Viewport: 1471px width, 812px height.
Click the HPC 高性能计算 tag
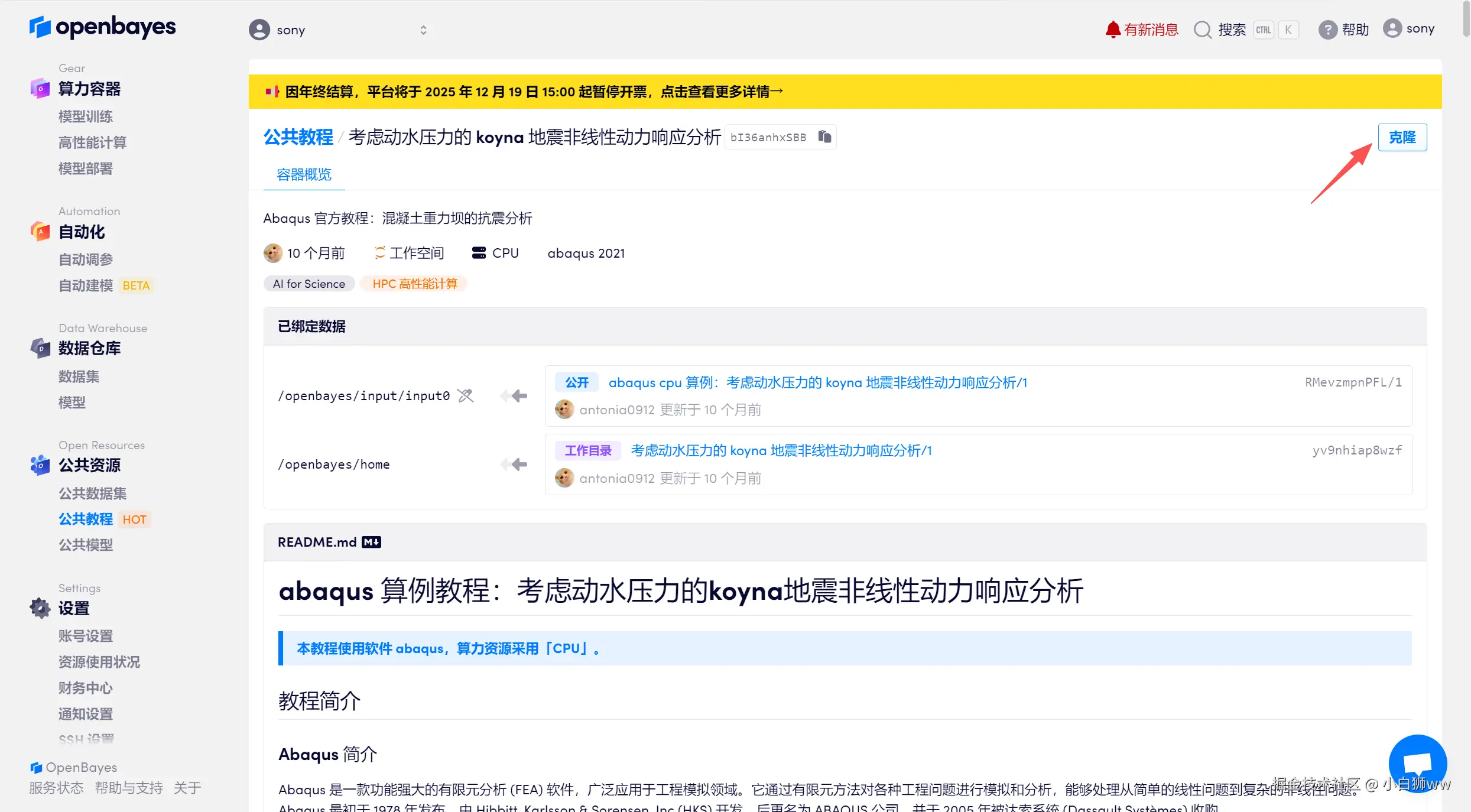414,284
